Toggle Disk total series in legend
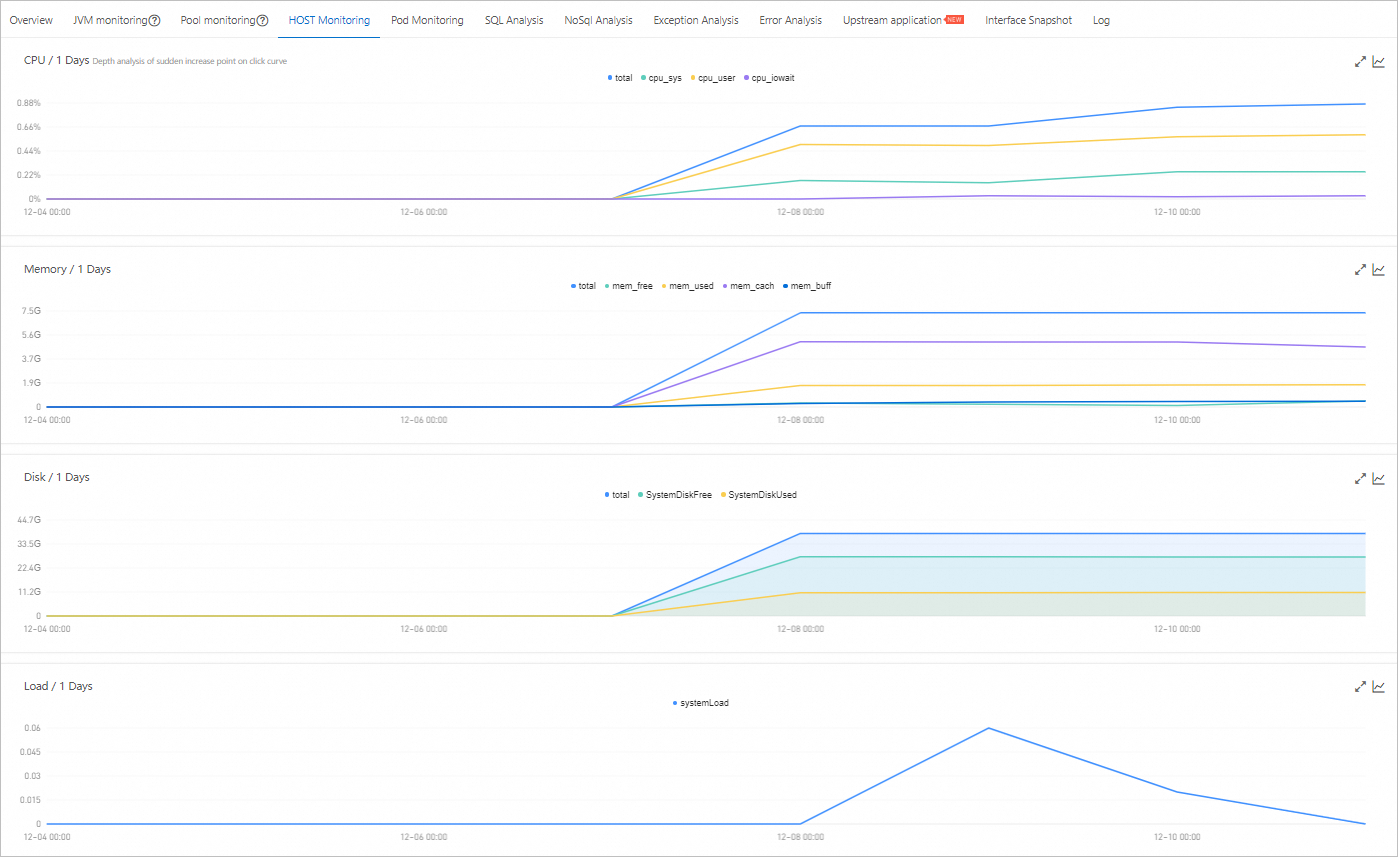This screenshot has width=1398, height=857. click(617, 495)
